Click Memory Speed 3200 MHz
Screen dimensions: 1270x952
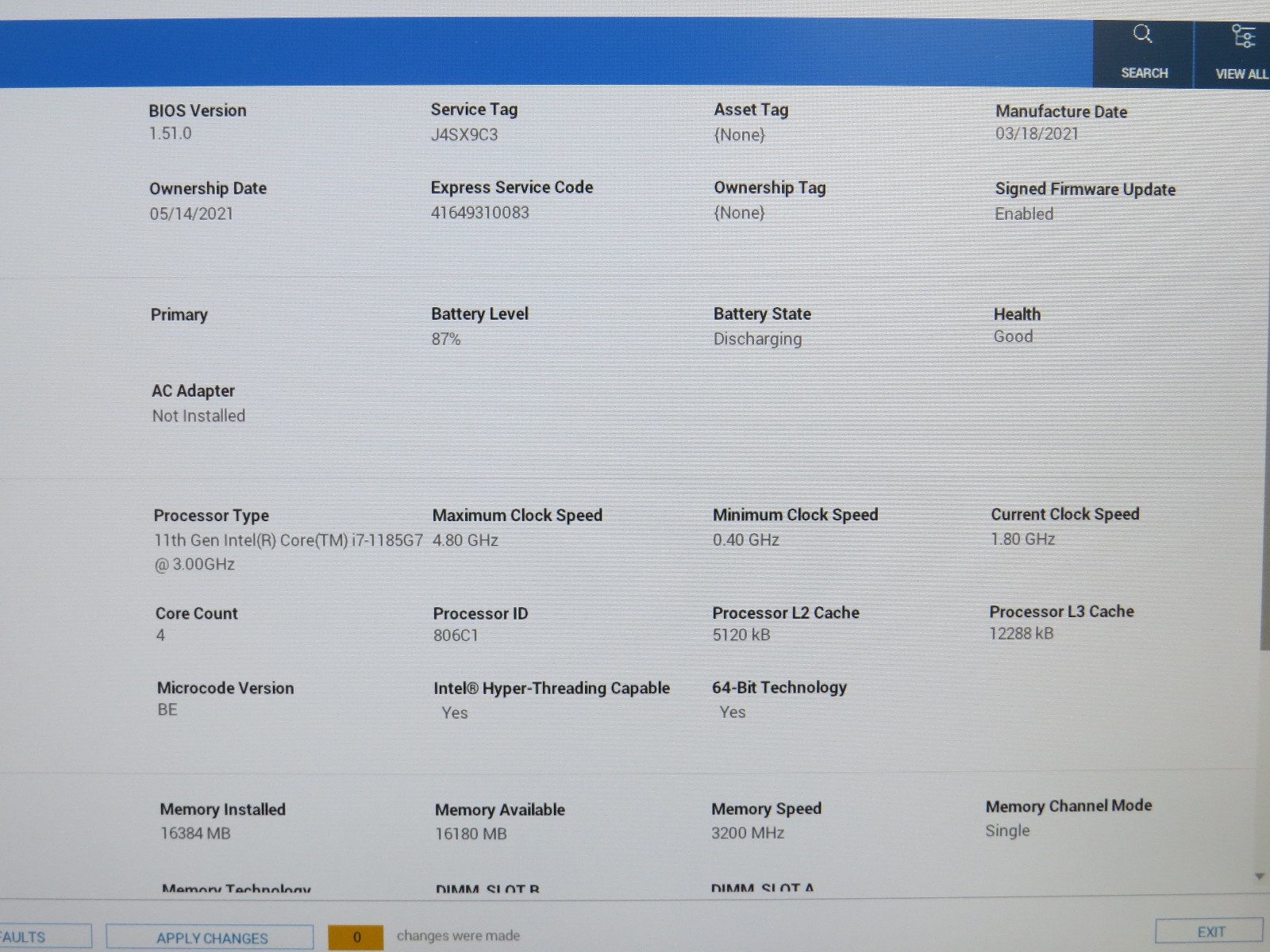747,834
